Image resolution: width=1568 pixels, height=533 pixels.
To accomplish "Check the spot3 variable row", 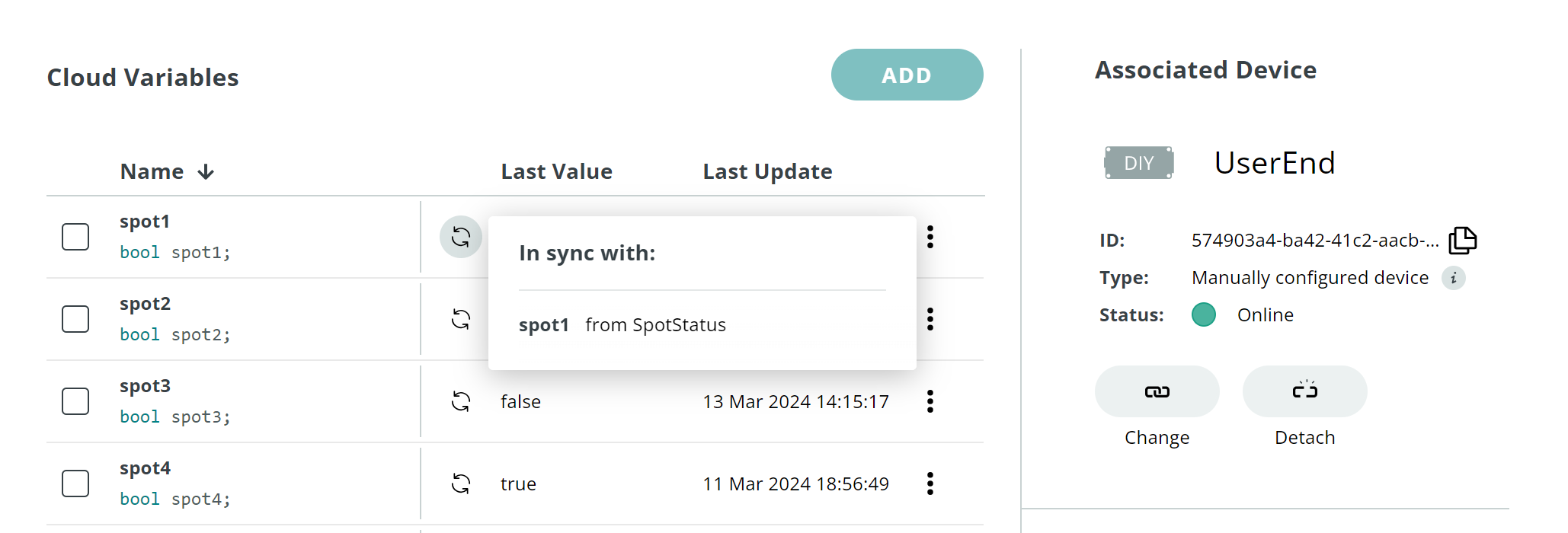I will point(75,401).
